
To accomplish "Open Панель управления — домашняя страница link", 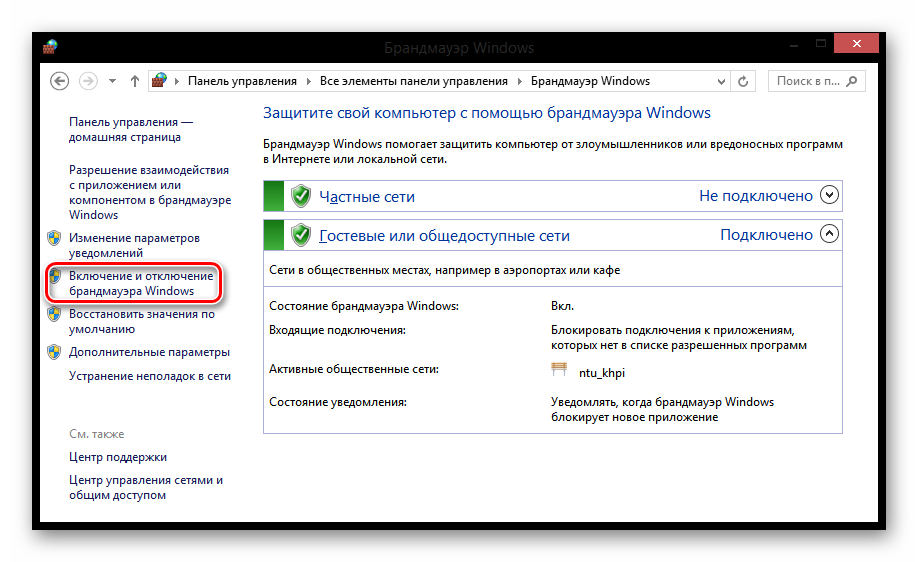I will tap(131, 129).
